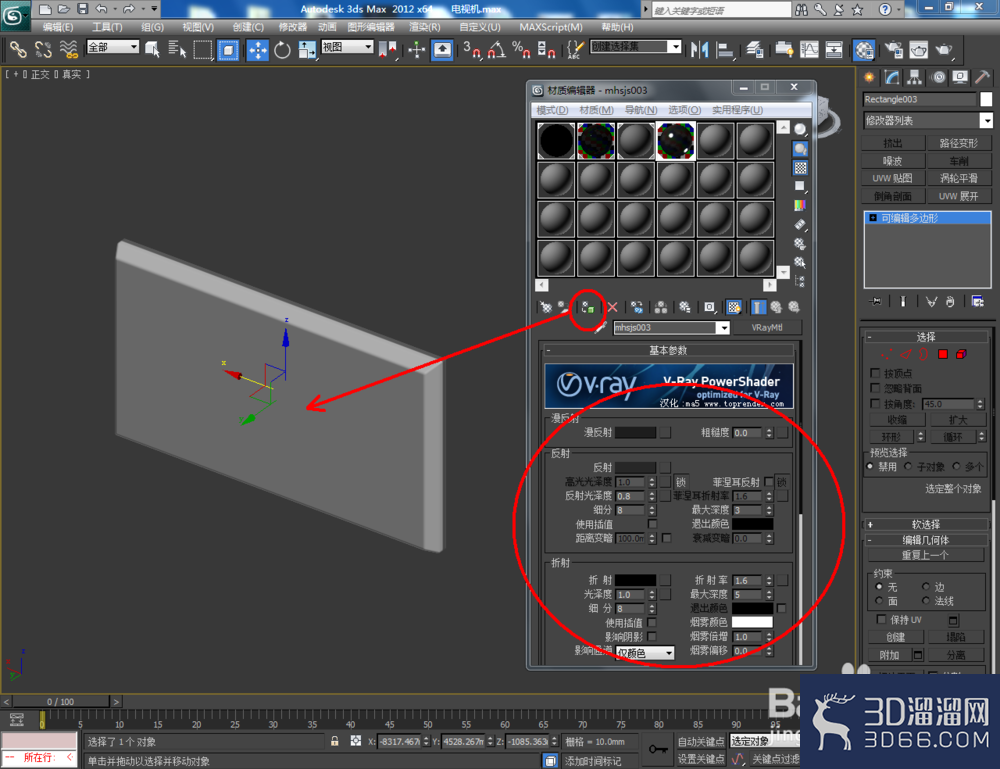Screen dimensions: 1000x769
Task: Toggle the 按顶点 checkbox
Action: tap(876, 373)
